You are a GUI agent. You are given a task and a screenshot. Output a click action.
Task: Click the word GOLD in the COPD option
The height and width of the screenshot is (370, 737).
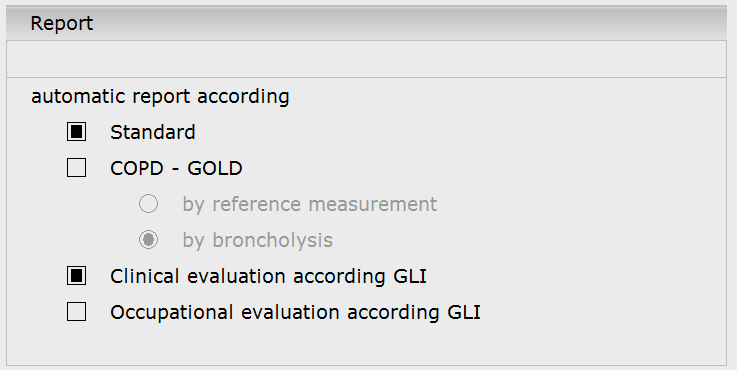pos(215,168)
